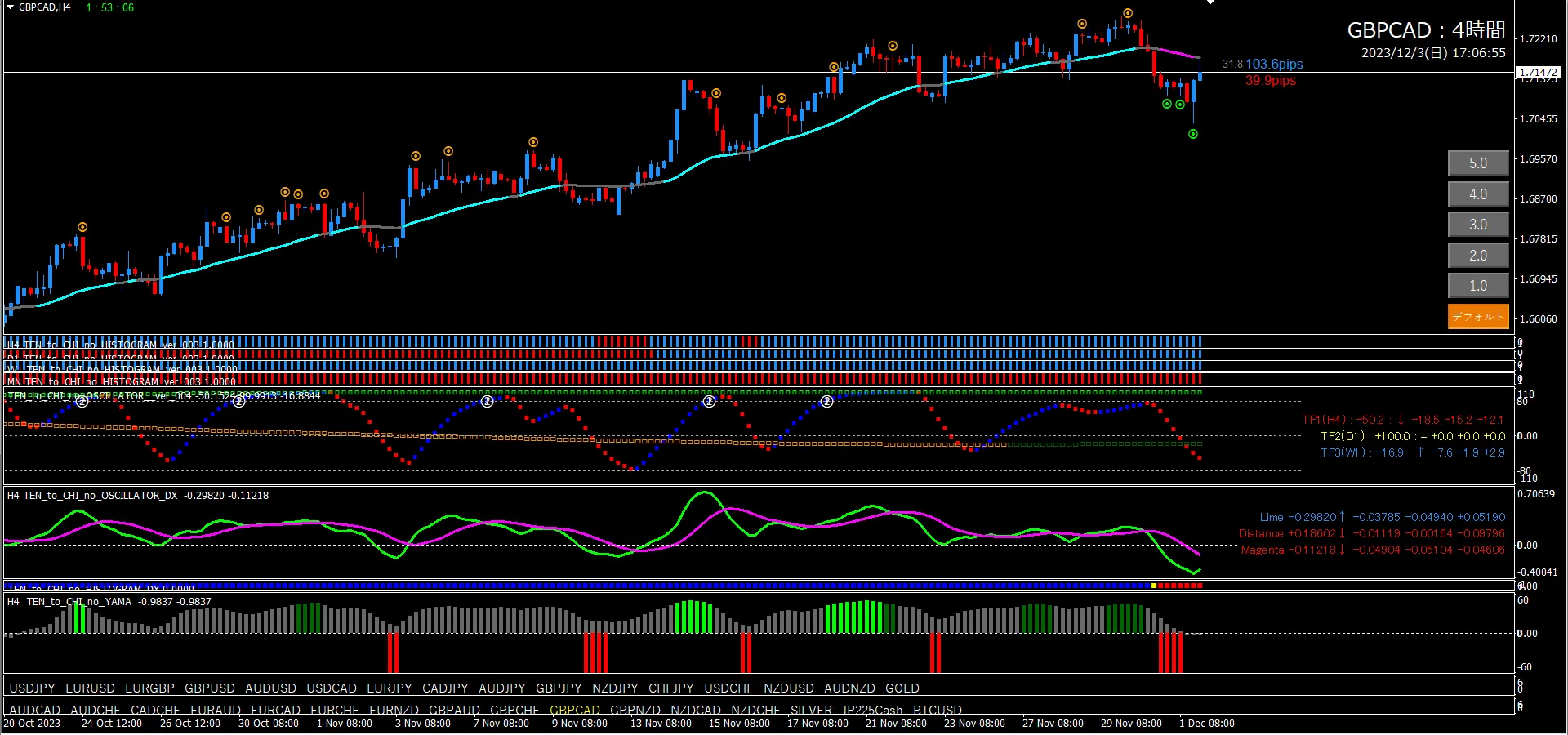
Task: Click the 1 Dec 08:00 time axis label
Action: click(x=1207, y=724)
